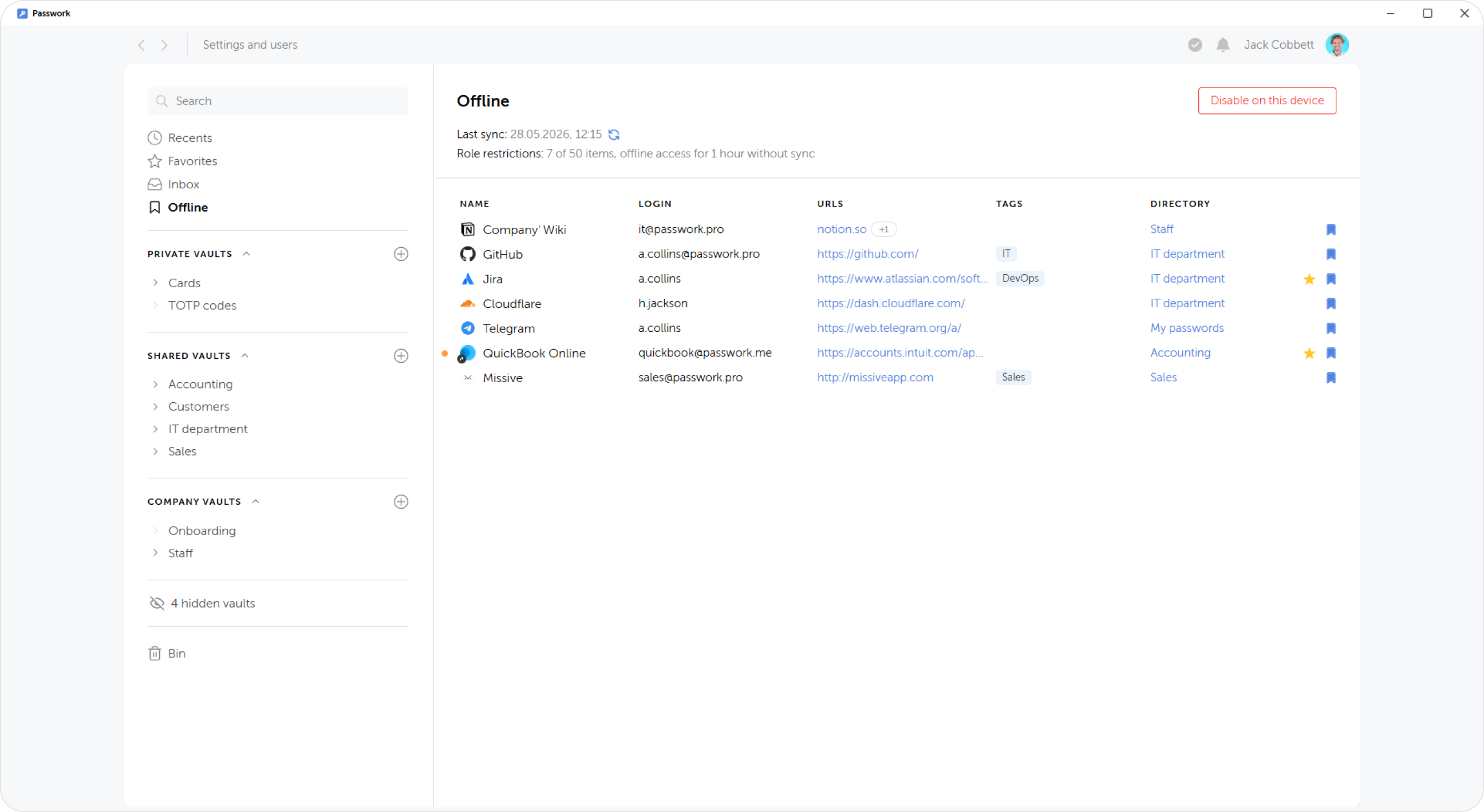Image resolution: width=1484 pixels, height=812 pixels.
Task: Collapse the Company Vaults section
Action: (x=256, y=502)
